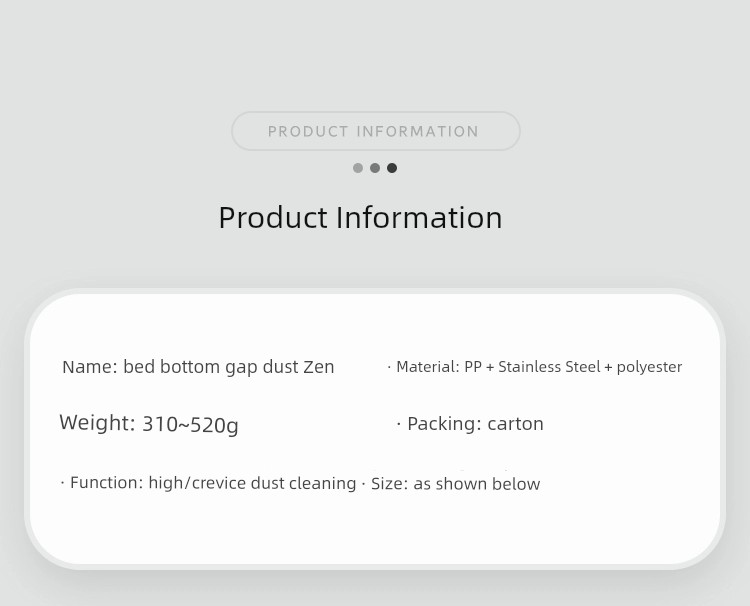The height and width of the screenshot is (606, 750).
Task: Select the "310~520g" weight value
Action: tap(190, 425)
